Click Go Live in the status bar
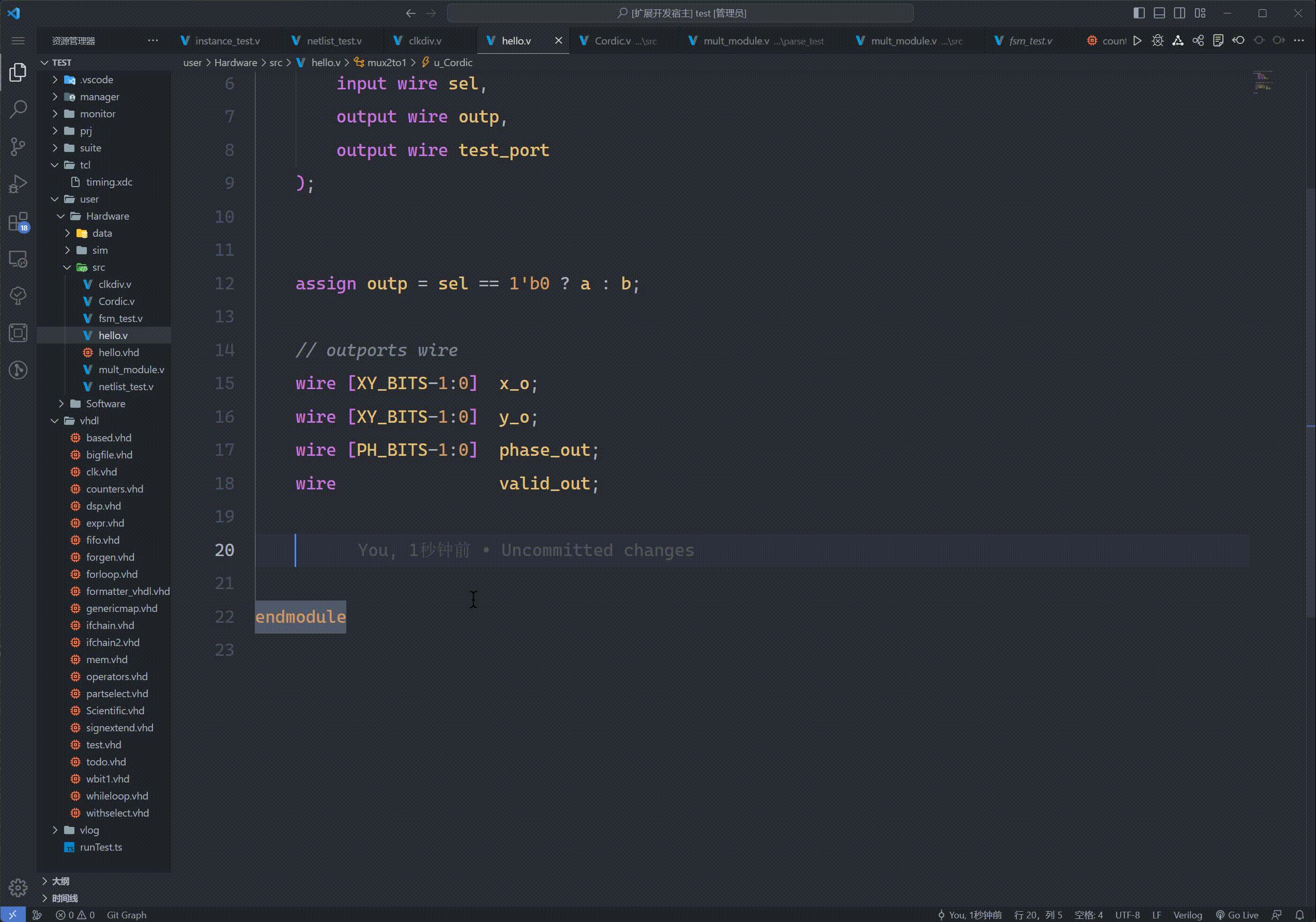1316x922 pixels. (x=1238, y=915)
